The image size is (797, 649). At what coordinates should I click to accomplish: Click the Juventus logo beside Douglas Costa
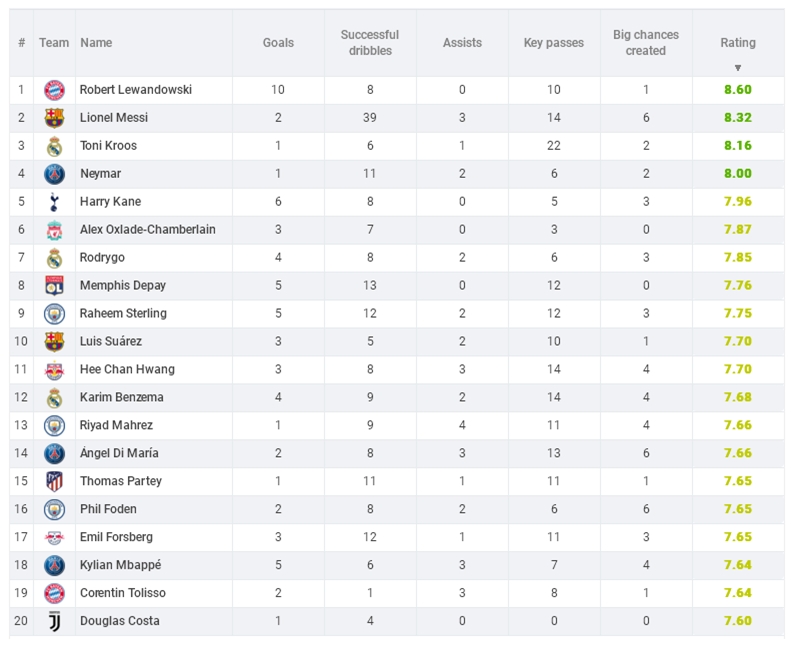54,621
